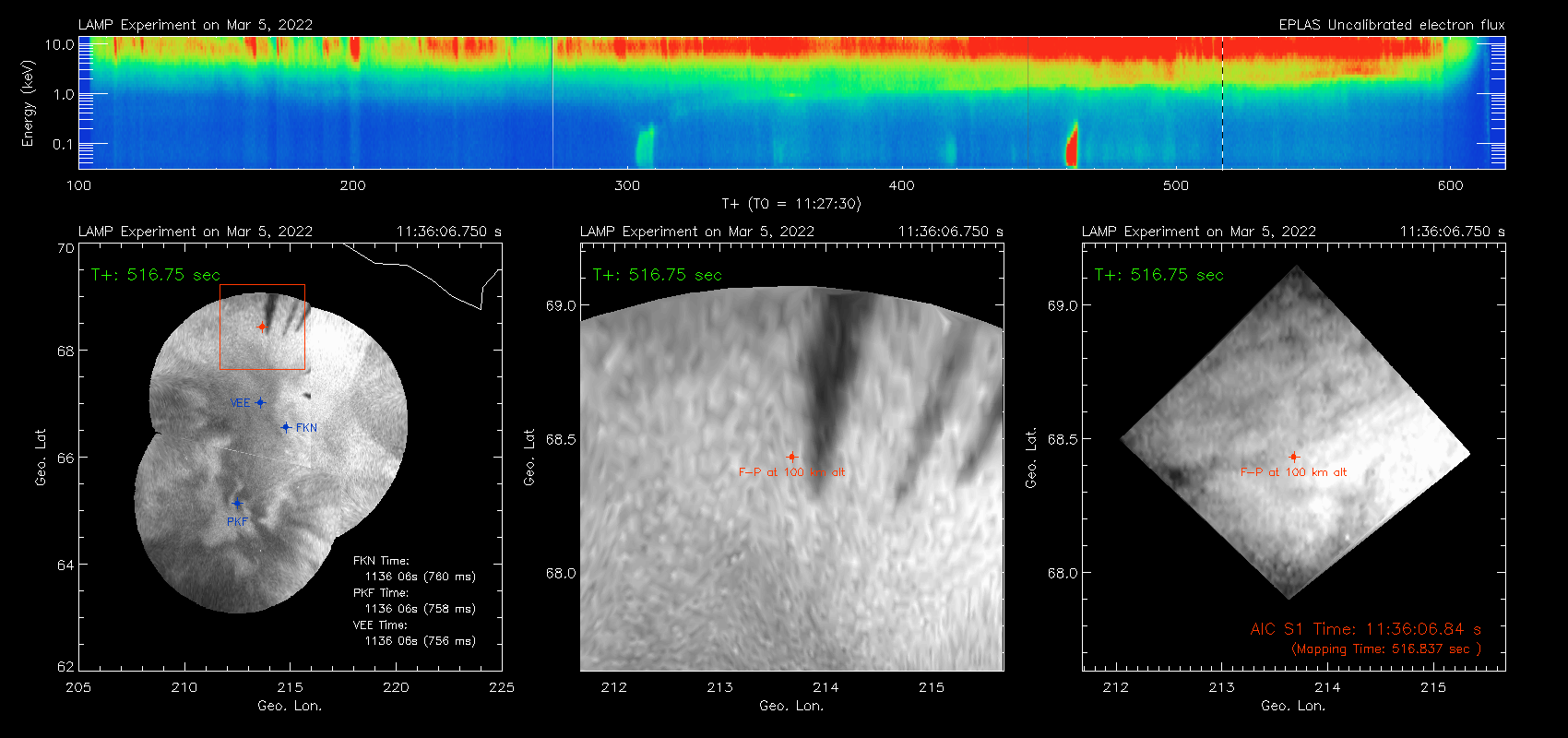
Task: Click the '1136 06s (756 ms)' value
Action: point(421,641)
